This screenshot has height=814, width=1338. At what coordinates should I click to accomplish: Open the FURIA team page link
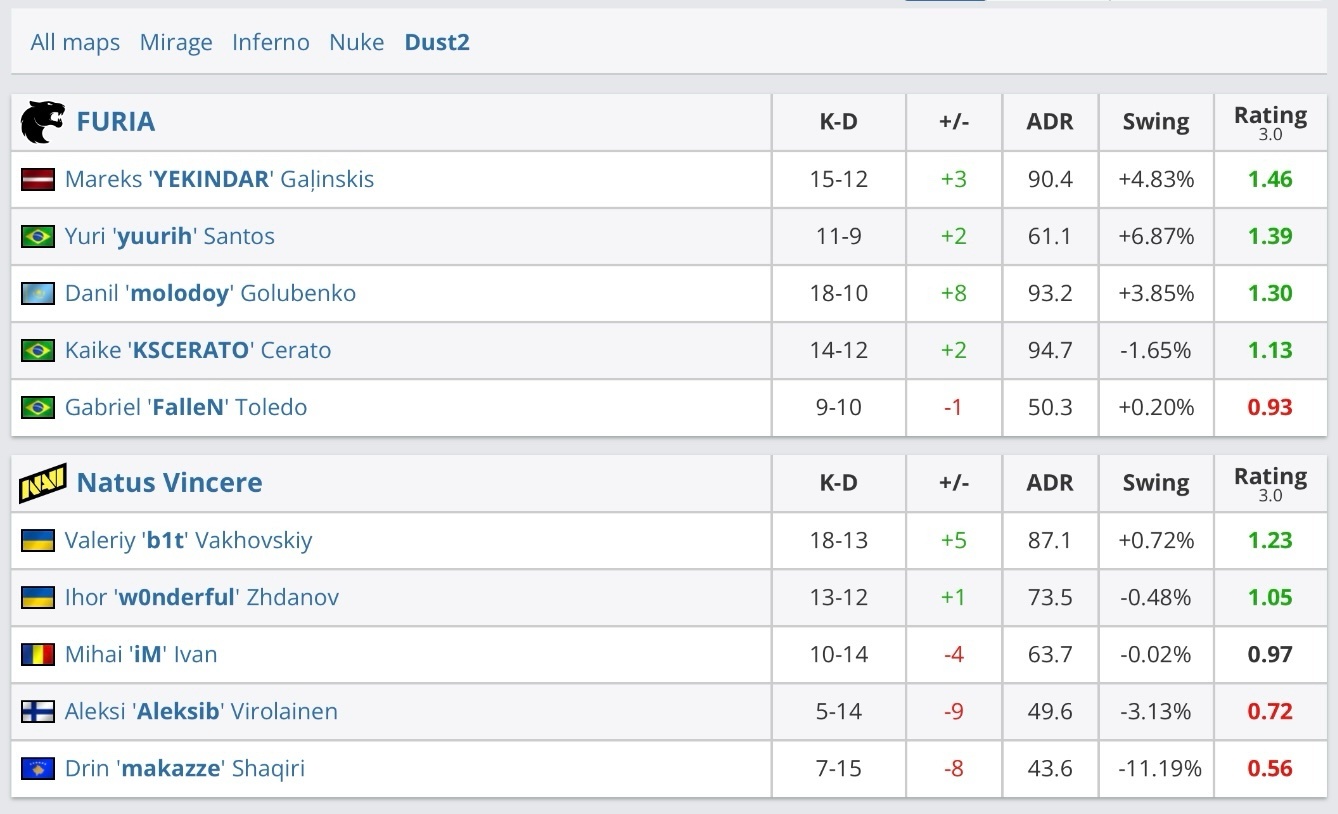116,122
